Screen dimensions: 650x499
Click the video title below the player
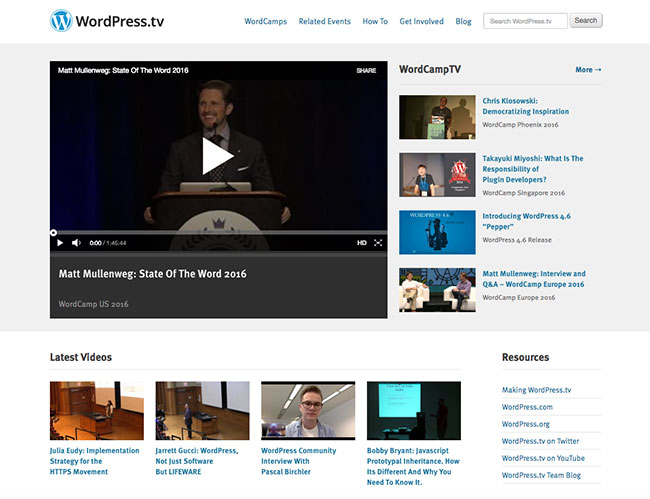(x=153, y=274)
